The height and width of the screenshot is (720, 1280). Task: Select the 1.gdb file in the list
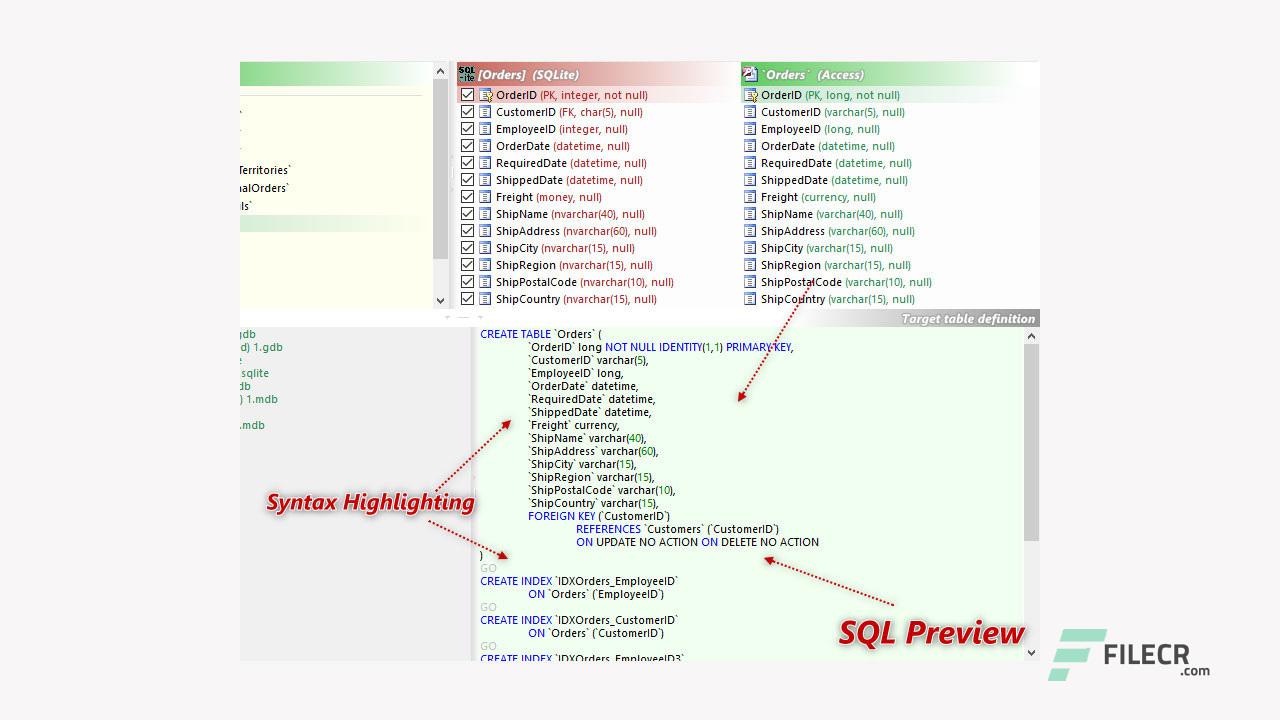click(261, 347)
